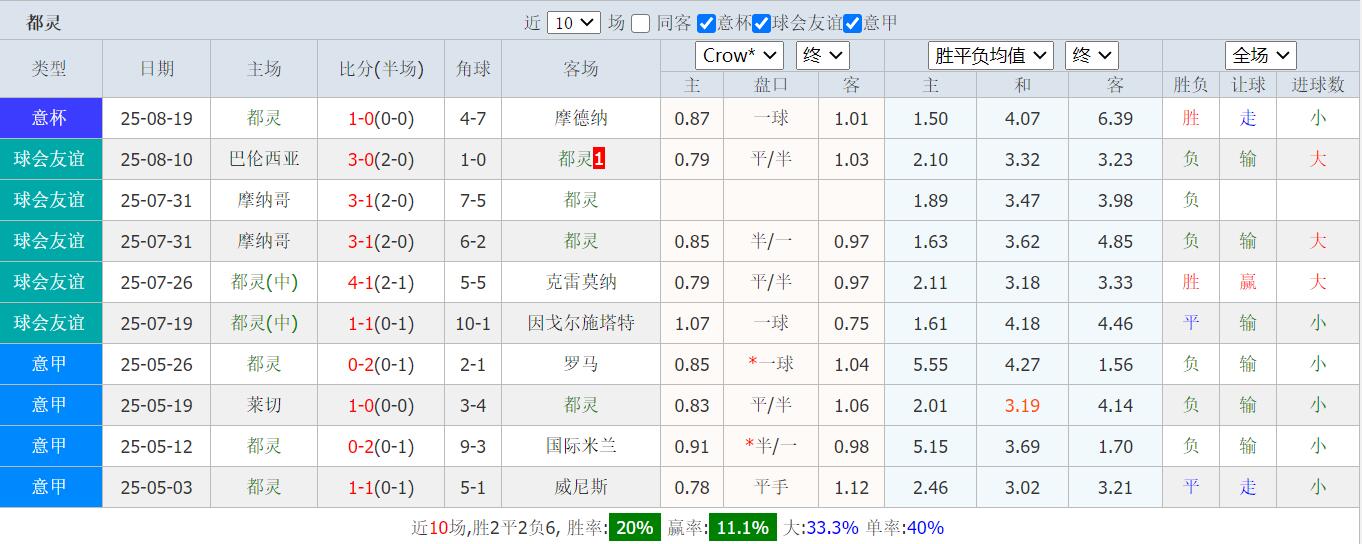Click the green 11.1% cover rate badge

pyautogui.click(x=742, y=528)
